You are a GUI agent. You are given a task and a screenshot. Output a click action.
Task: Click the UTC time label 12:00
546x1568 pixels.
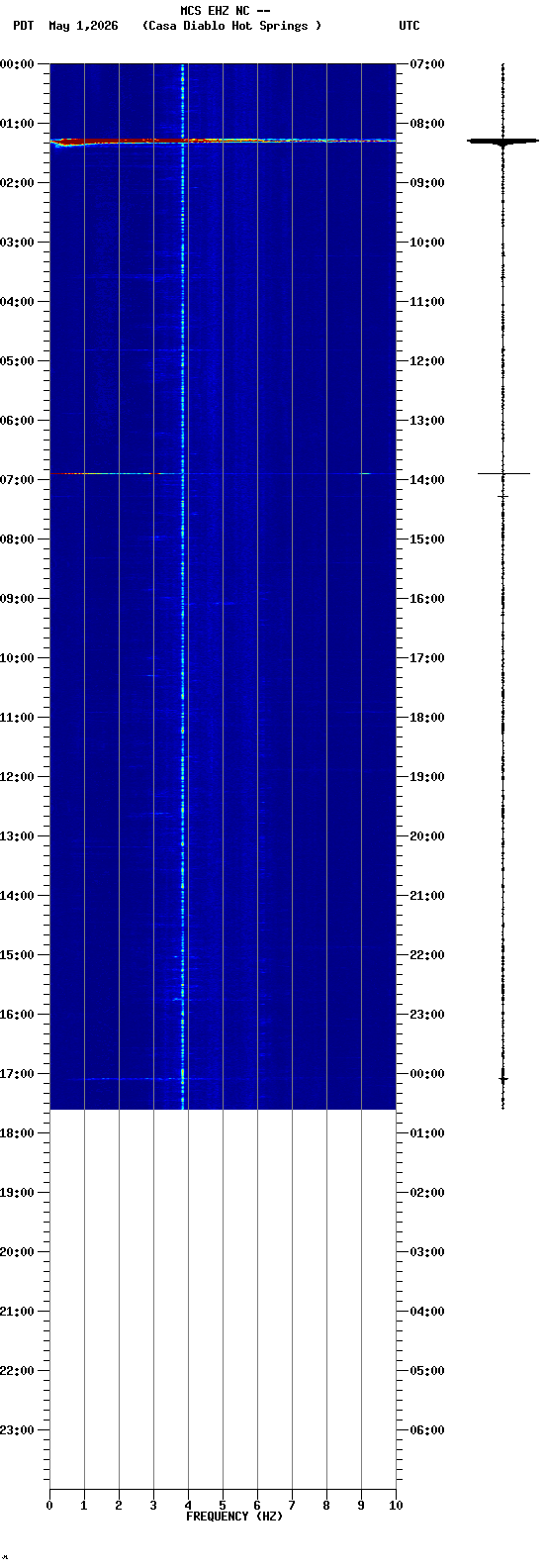[427, 361]
